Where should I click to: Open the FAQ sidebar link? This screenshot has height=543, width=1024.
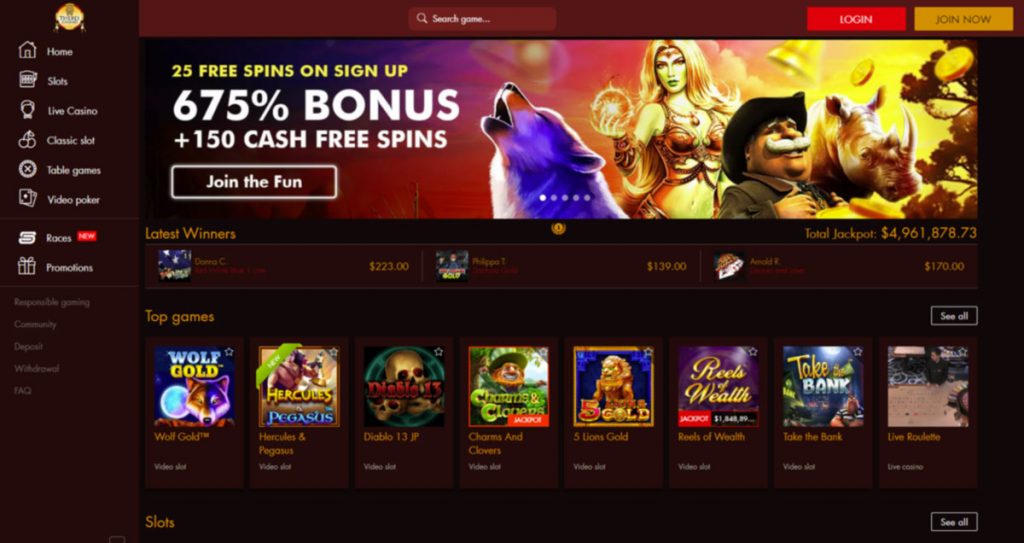pyautogui.click(x=23, y=391)
